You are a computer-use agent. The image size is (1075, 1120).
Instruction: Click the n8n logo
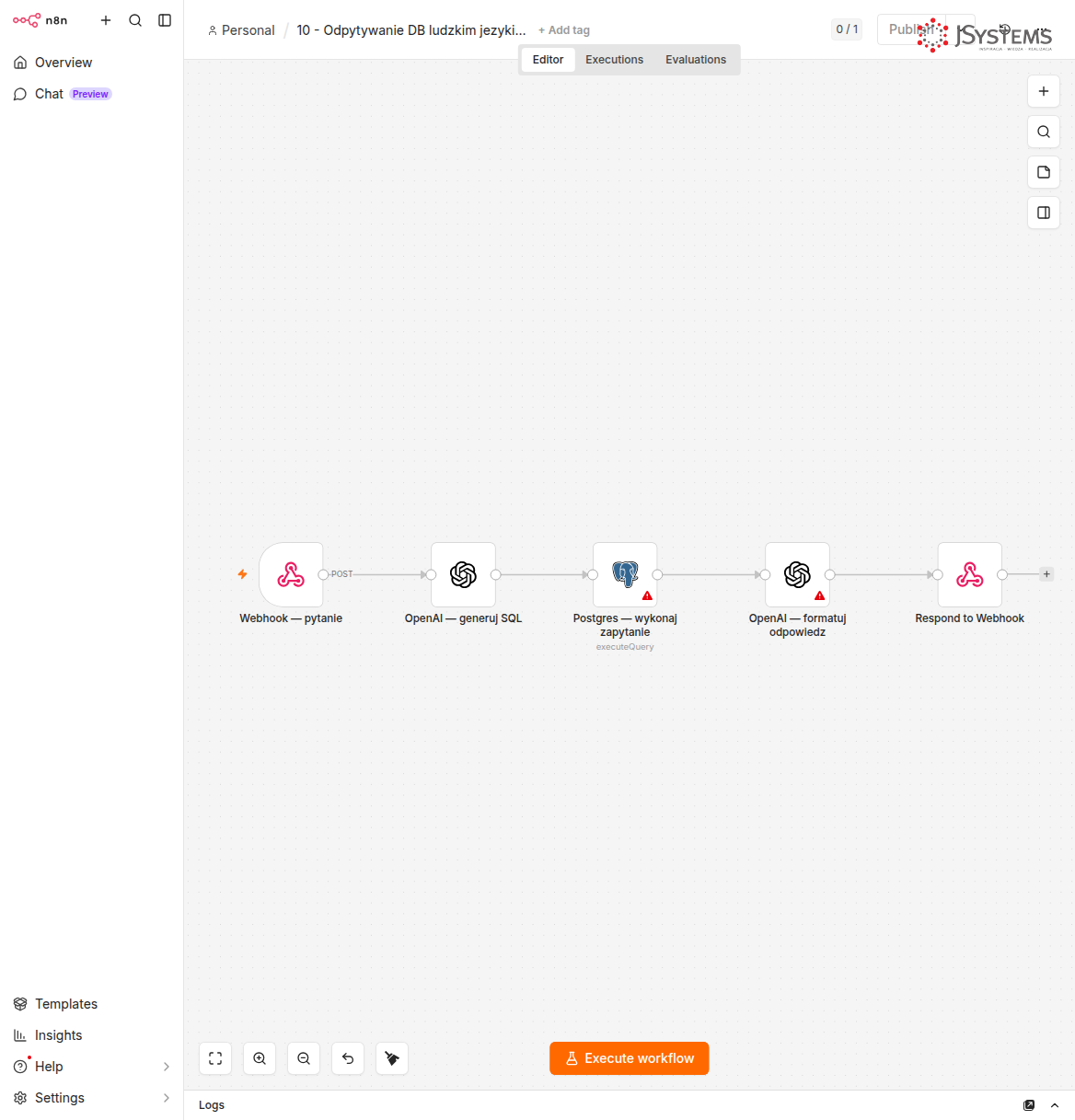(40, 20)
